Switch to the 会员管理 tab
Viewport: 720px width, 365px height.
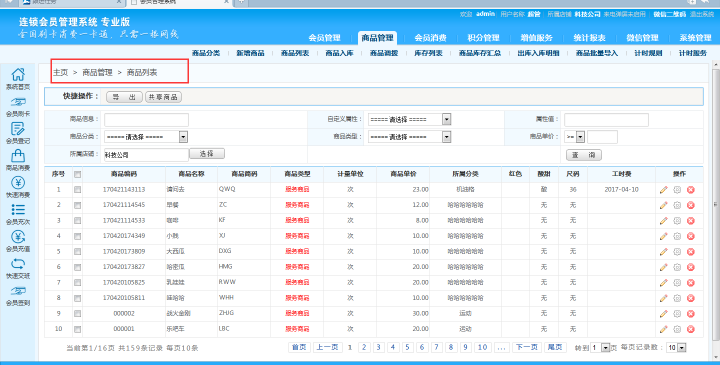pos(324,38)
